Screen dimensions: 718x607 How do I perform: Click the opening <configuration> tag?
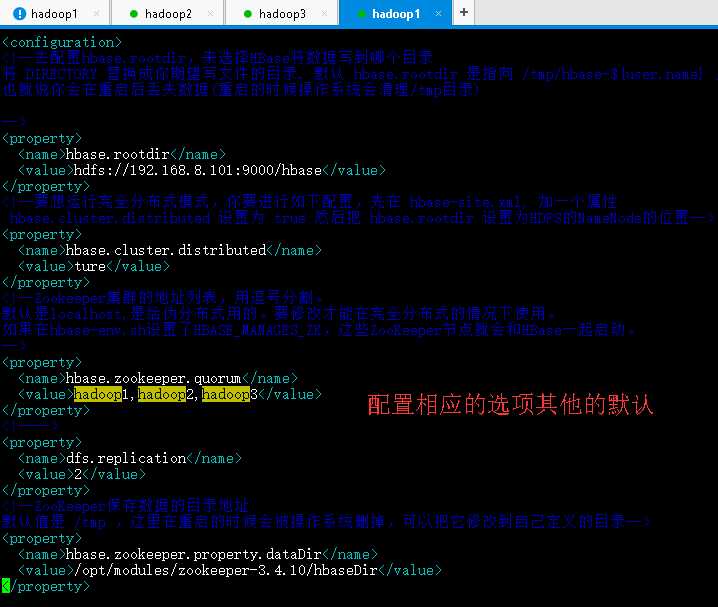[62, 42]
